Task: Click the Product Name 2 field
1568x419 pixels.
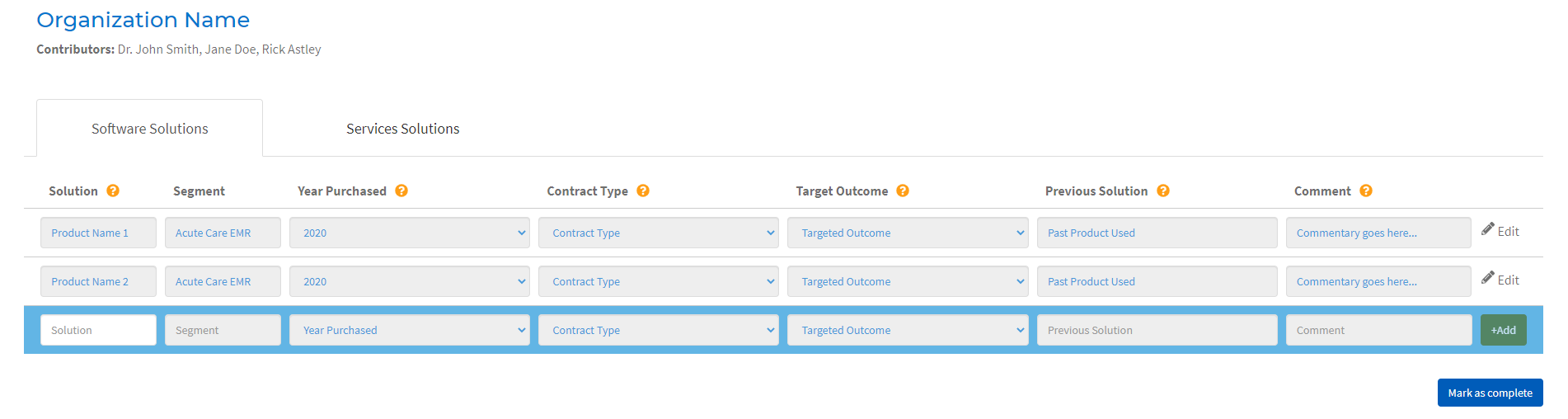Action: (x=98, y=281)
